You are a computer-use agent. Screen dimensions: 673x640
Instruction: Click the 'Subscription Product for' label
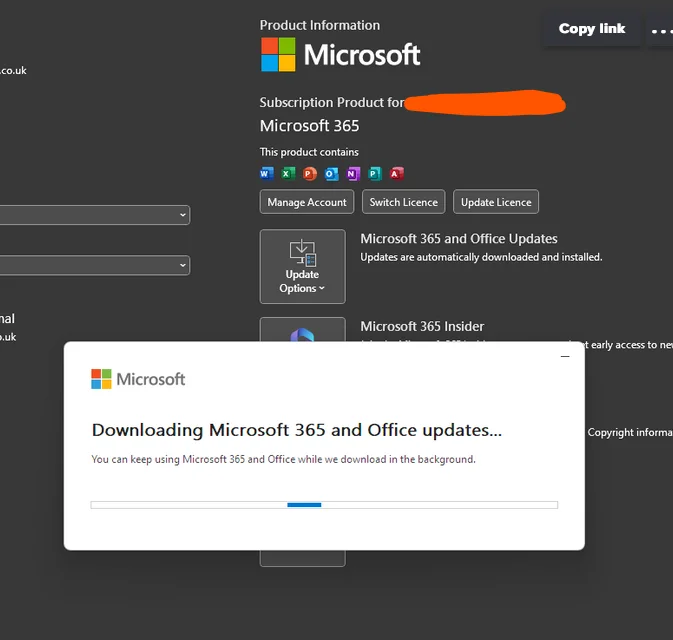[x=332, y=103]
